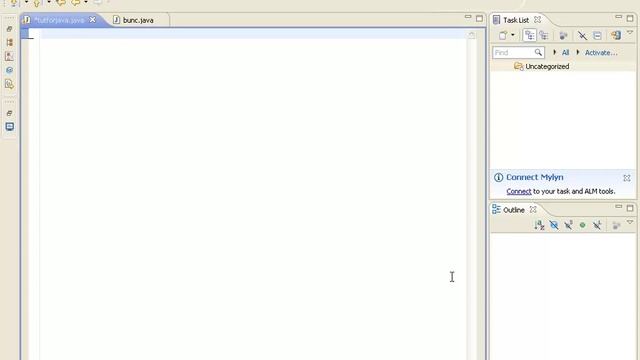Minimize the editor area
Image resolution: width=640 pixels, height=360 pixels.
(x=468, y=17)
